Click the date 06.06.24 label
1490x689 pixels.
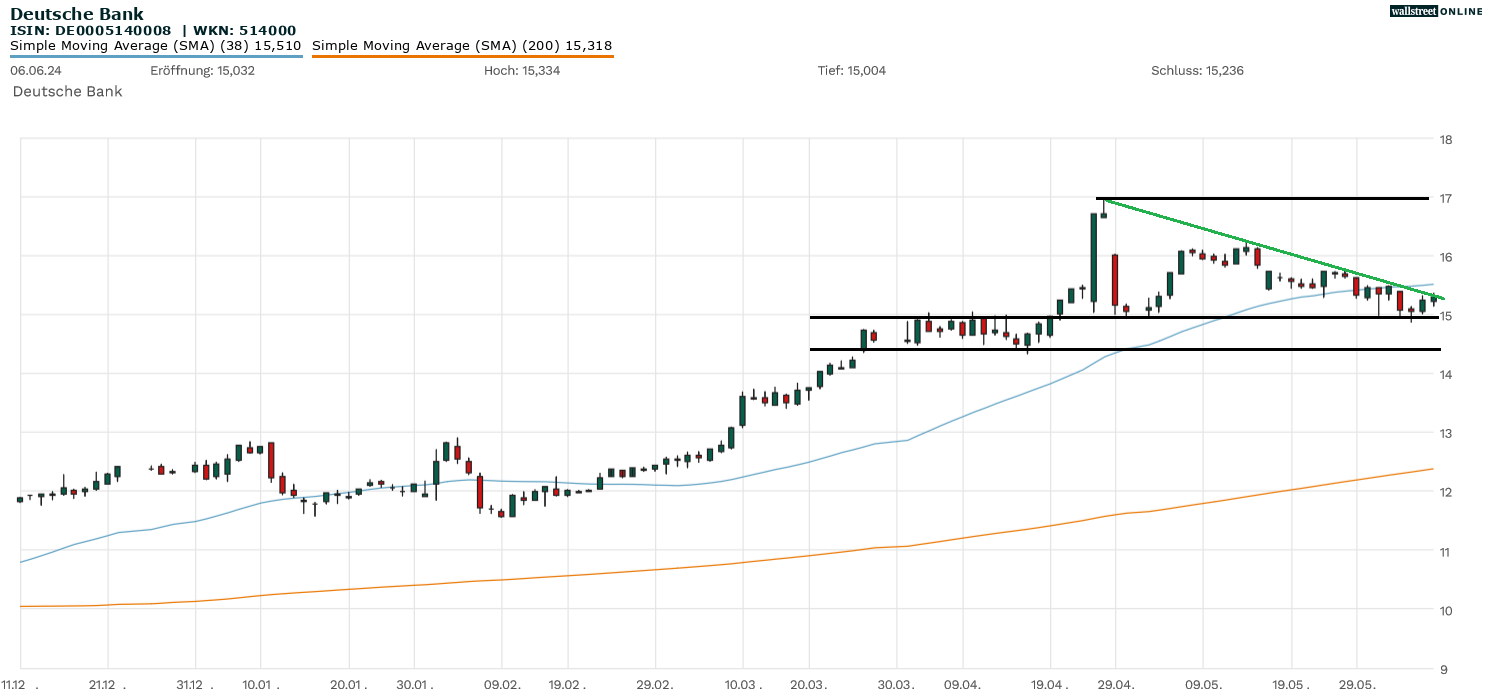pyautogui.click(x=34, y=71)
